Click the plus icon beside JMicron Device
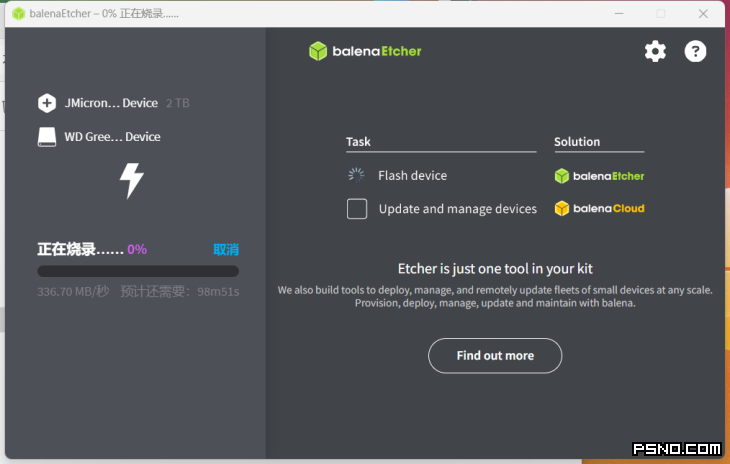This screenshot has height=464, width=730. tap(47, 103)
